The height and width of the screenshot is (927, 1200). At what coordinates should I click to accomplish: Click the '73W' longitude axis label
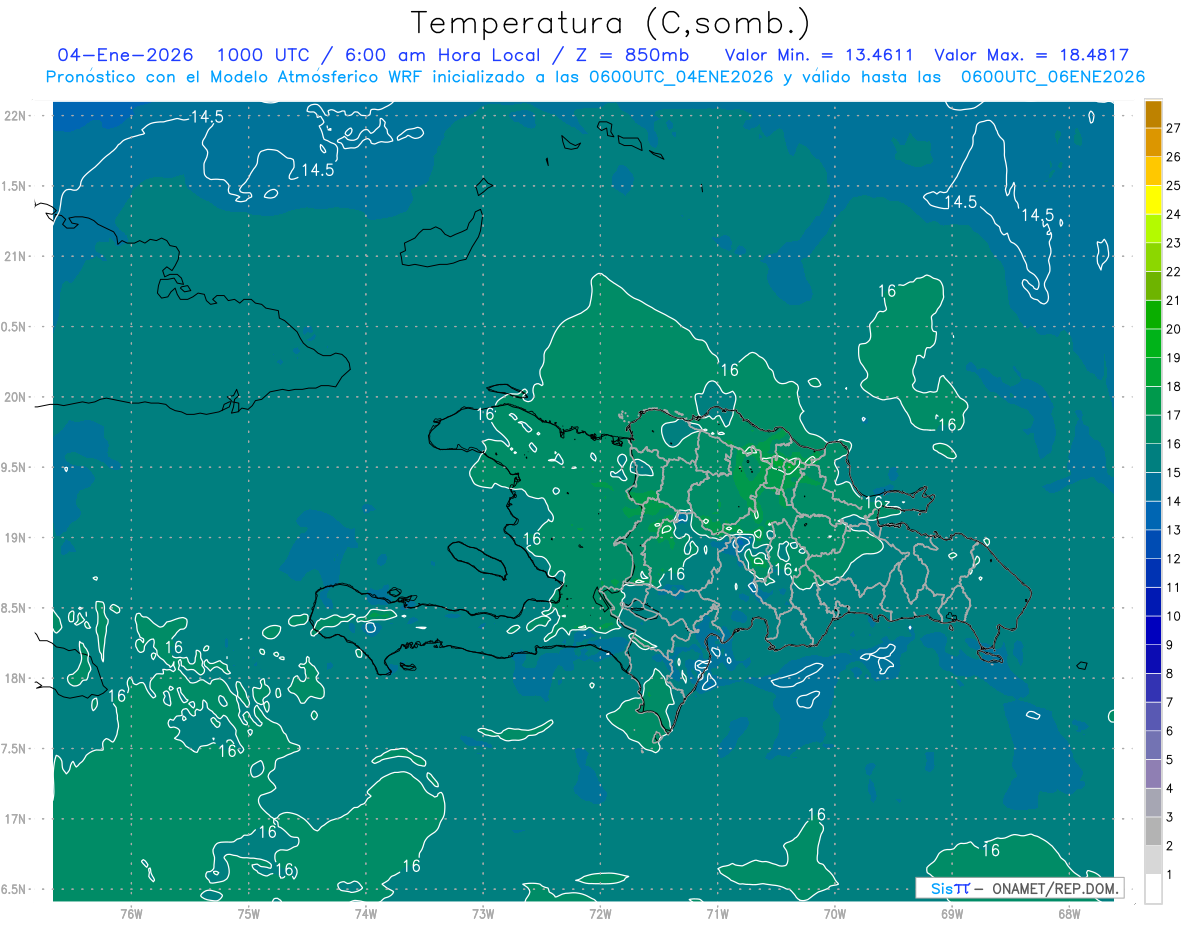[x=482, y=914]
